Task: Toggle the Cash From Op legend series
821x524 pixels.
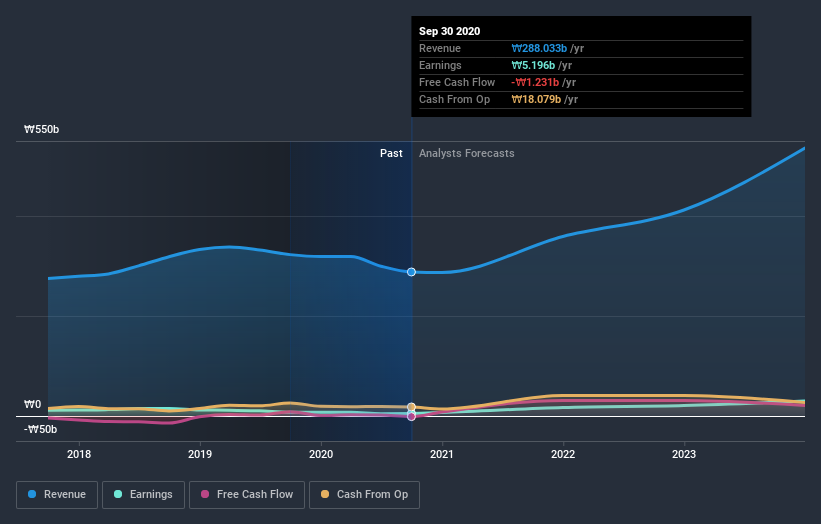Action: pos(364,495)
